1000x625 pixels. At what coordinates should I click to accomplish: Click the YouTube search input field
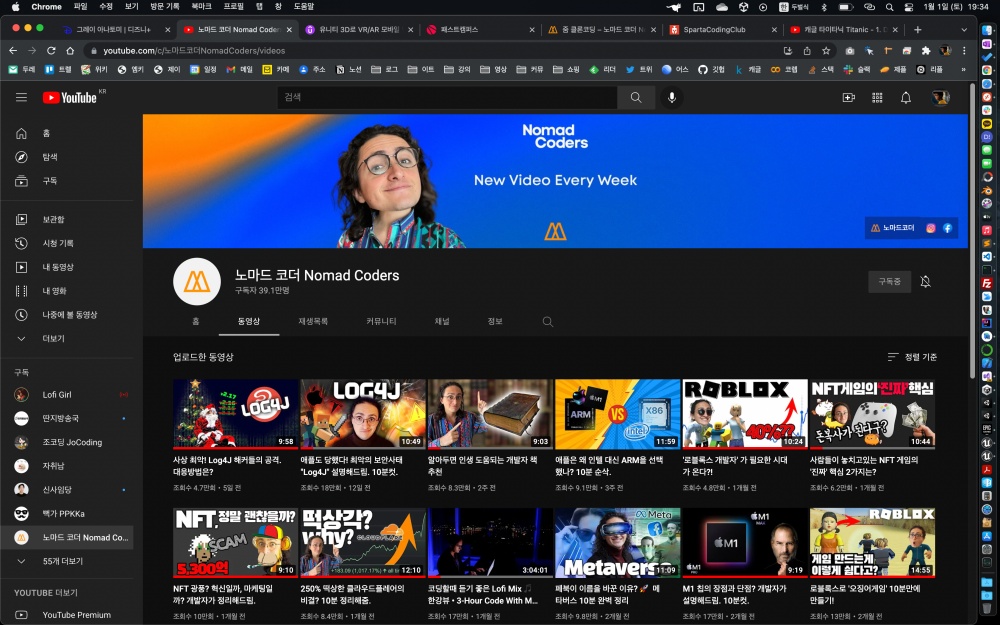tap(447, 98)
